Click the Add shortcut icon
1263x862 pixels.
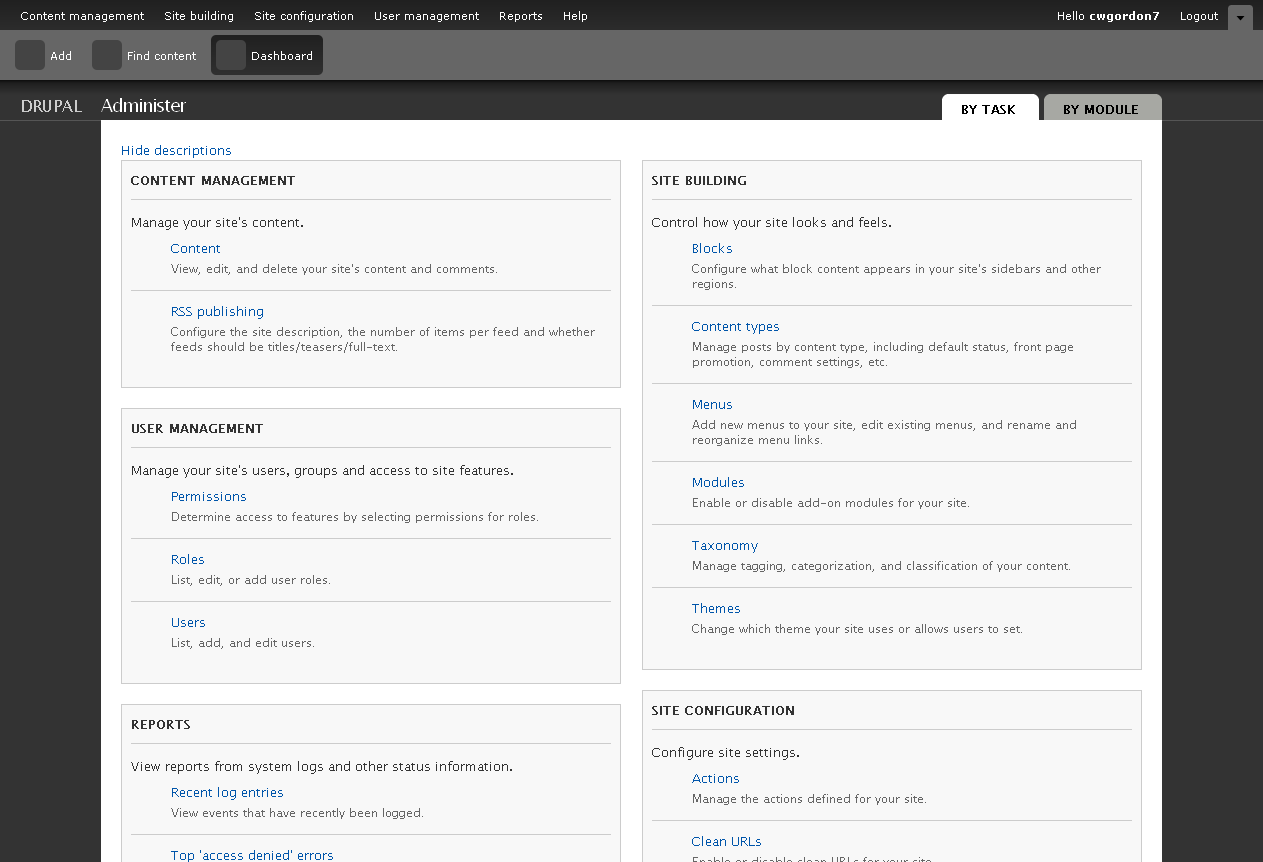(x=30, y=55)
